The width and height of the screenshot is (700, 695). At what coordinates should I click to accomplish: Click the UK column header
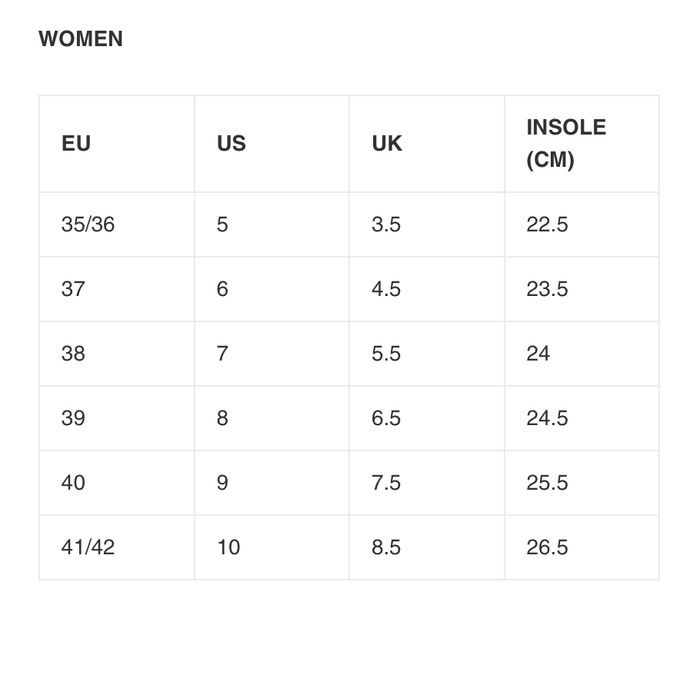pos(387,143)
